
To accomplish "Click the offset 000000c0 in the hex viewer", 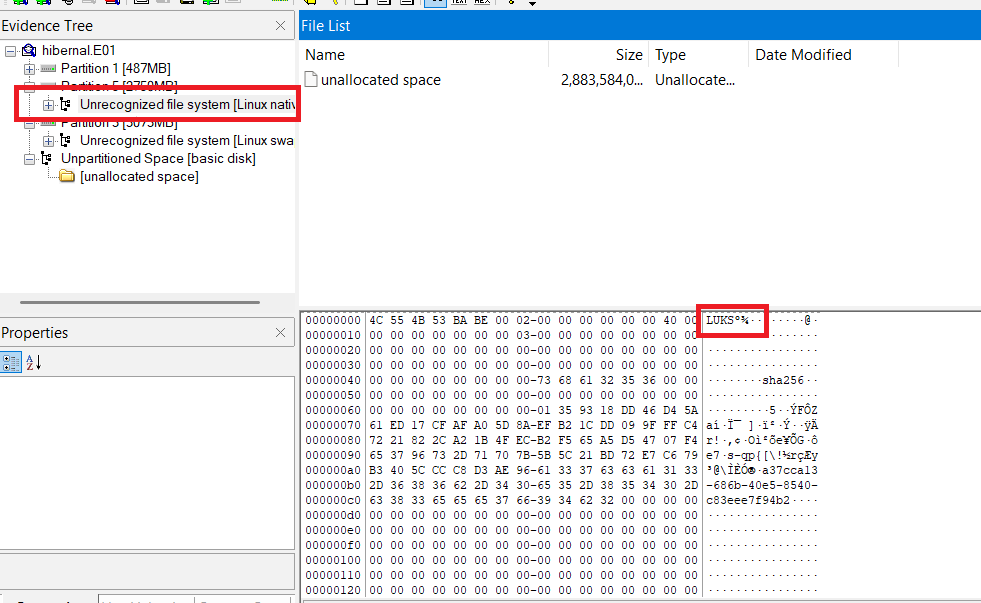I will (333, 500).
